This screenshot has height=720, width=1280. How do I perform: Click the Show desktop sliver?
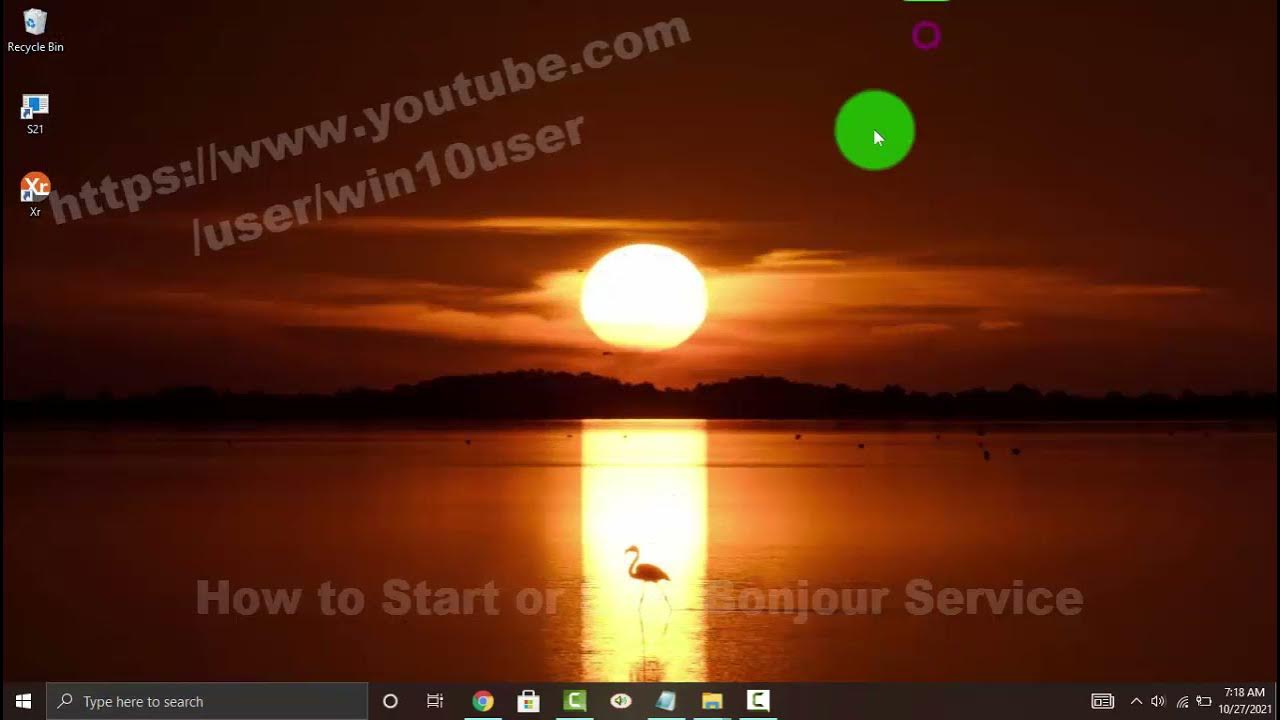pyautogui.click(x=1277, y=701)
